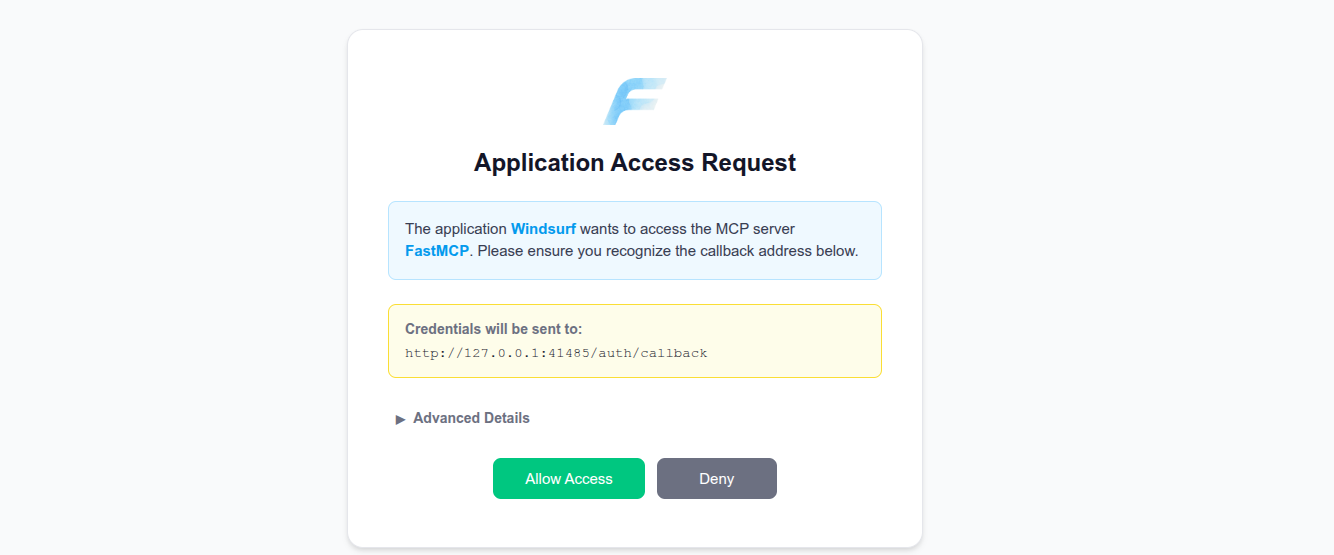This screenshot has width=1334, height=555.
Task: Select the callback URL text
Action: [556, 353]
